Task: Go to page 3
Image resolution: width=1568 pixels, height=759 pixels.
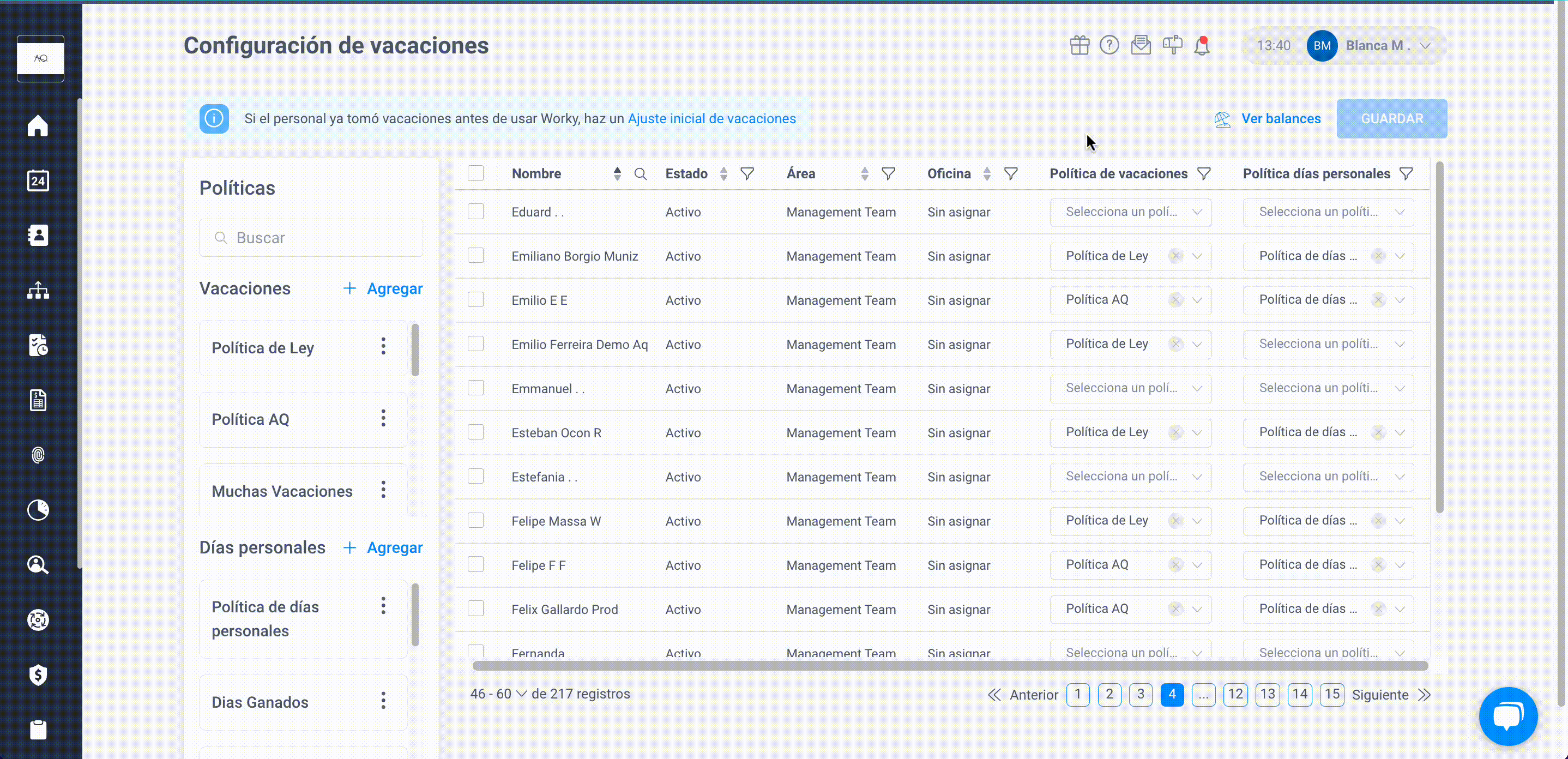Action: pyautogui.click(x=1140, y=695)
